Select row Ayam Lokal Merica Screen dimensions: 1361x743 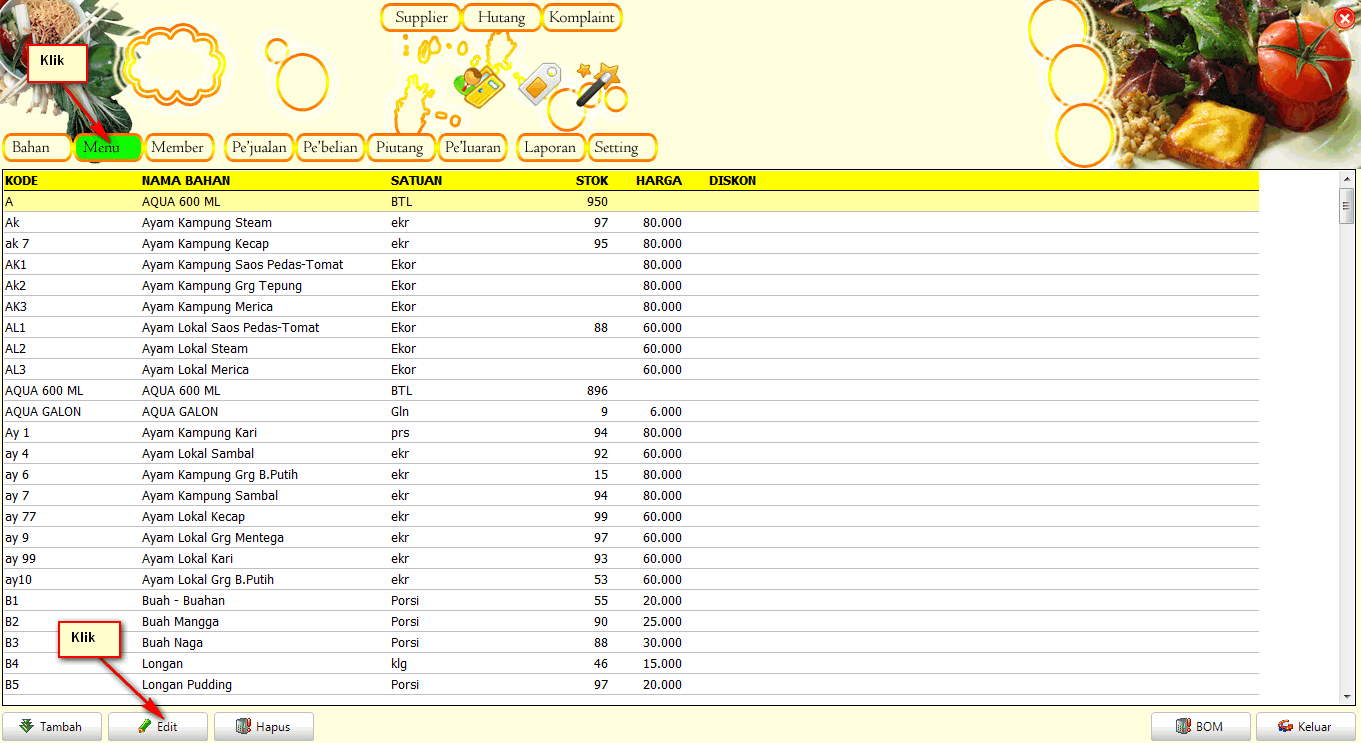pyautogui.click(x=631, y=370)
